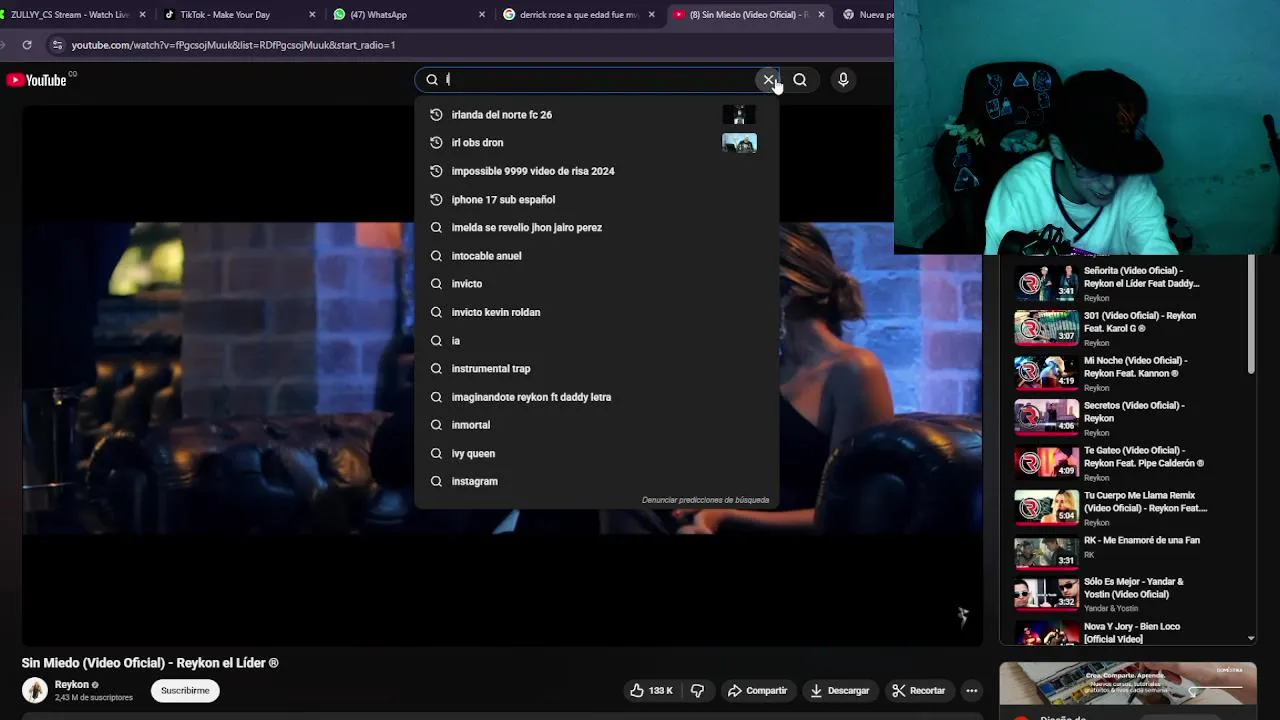This screenshot has height=720, width=1280.
Task: Click the search magnifier button
Action: (800, 80)
